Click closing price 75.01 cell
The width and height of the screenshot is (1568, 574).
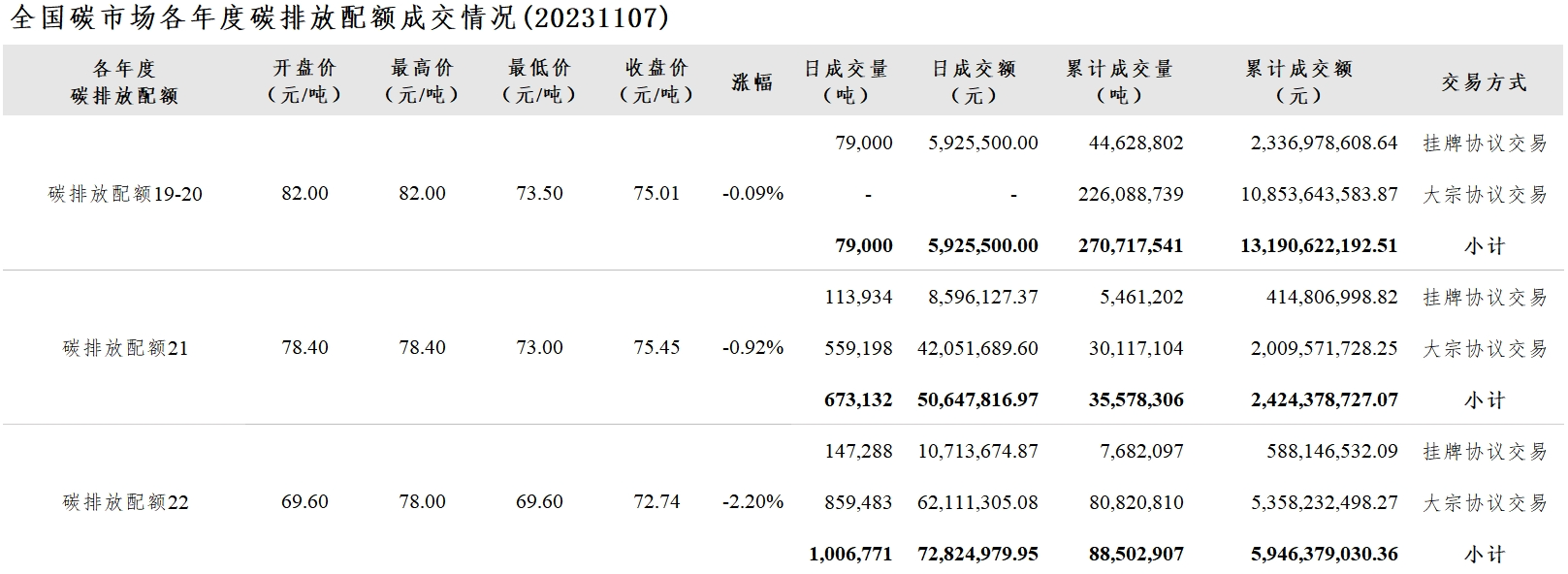(656, 193)
